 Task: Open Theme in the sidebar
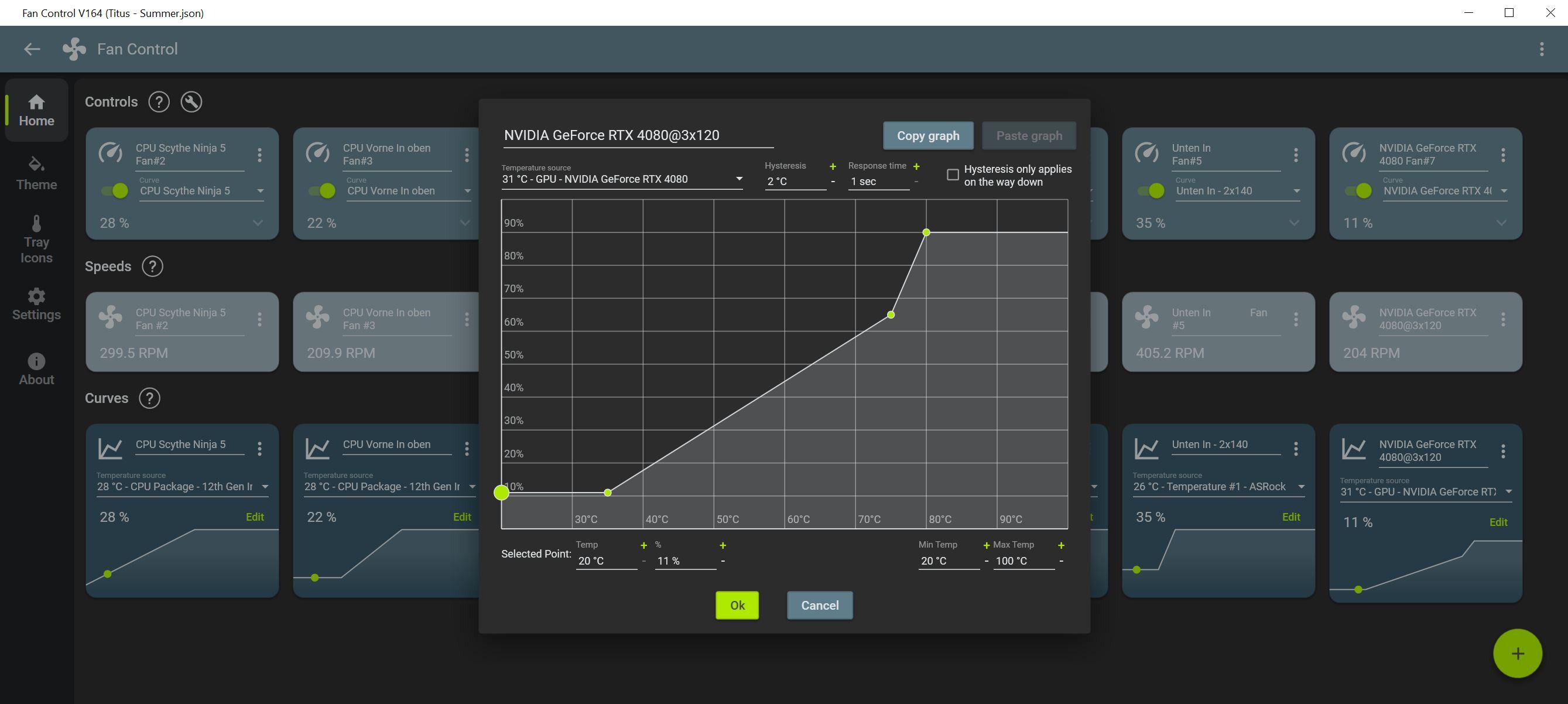36,174
